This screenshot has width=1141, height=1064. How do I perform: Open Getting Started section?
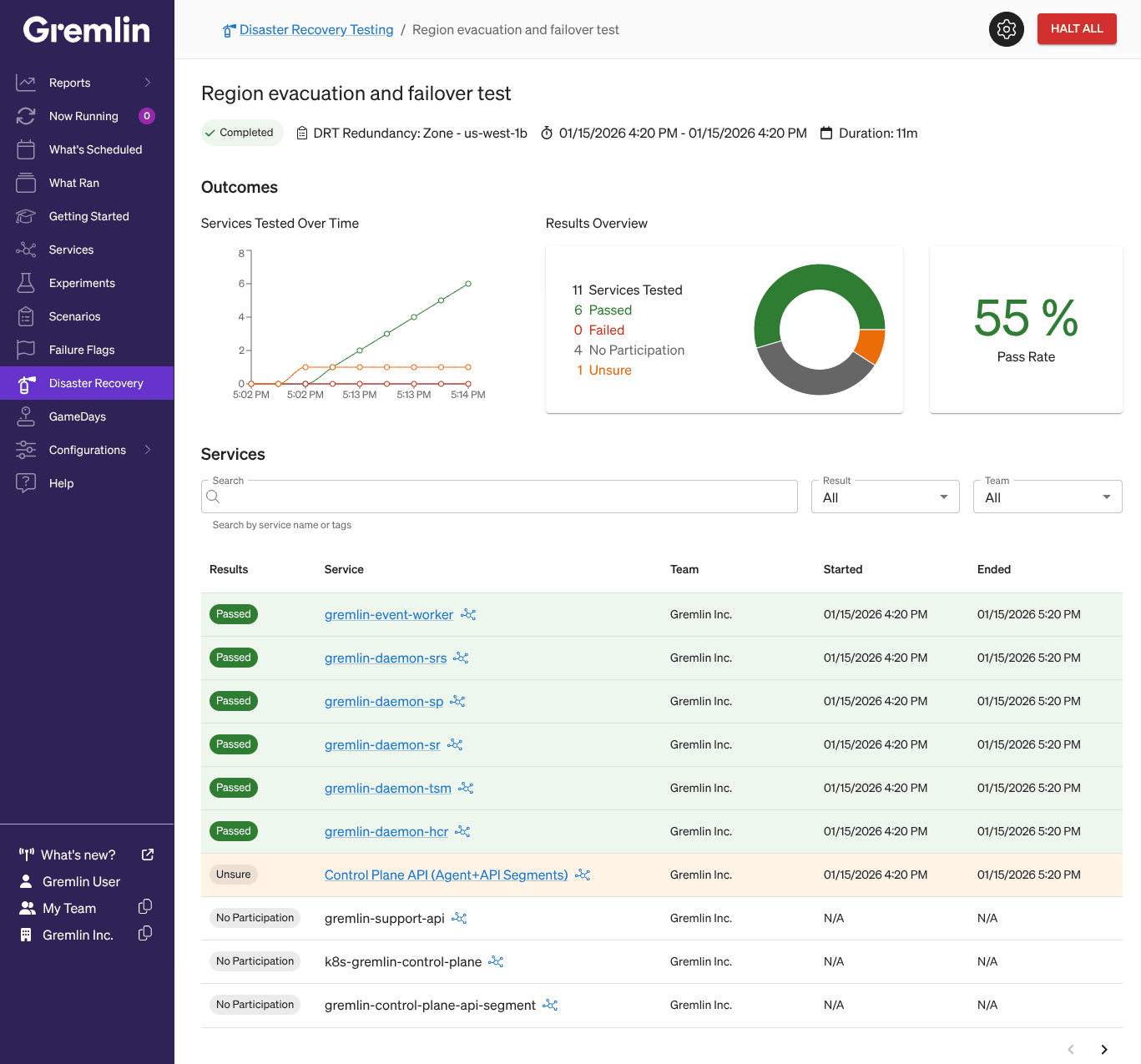click(88, 216)
